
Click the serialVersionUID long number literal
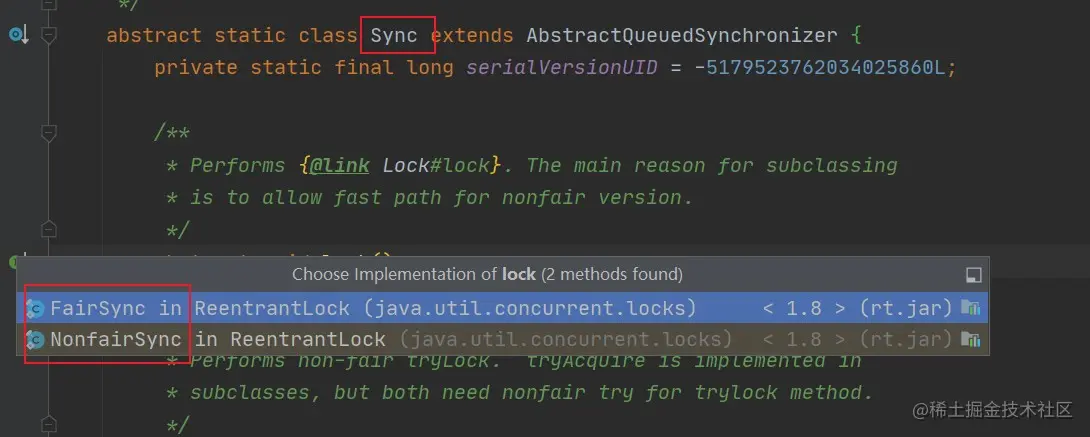click(x=825, y=68)
